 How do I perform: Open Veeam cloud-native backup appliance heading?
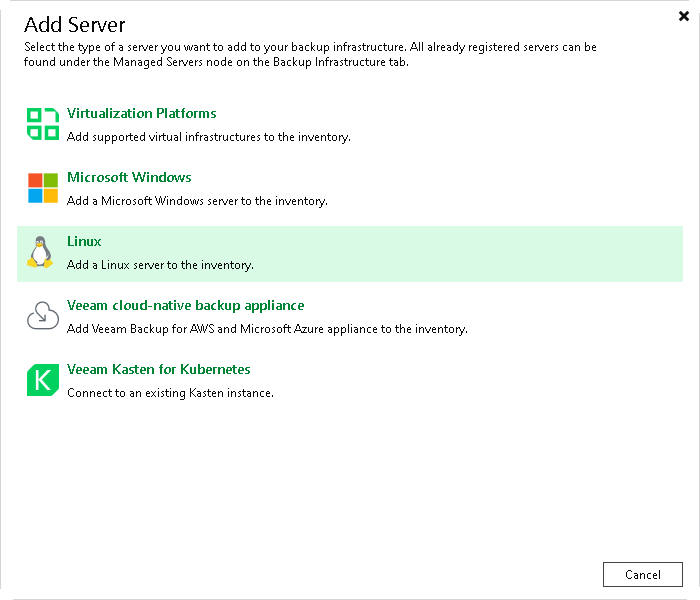click(x=186, y=305)
